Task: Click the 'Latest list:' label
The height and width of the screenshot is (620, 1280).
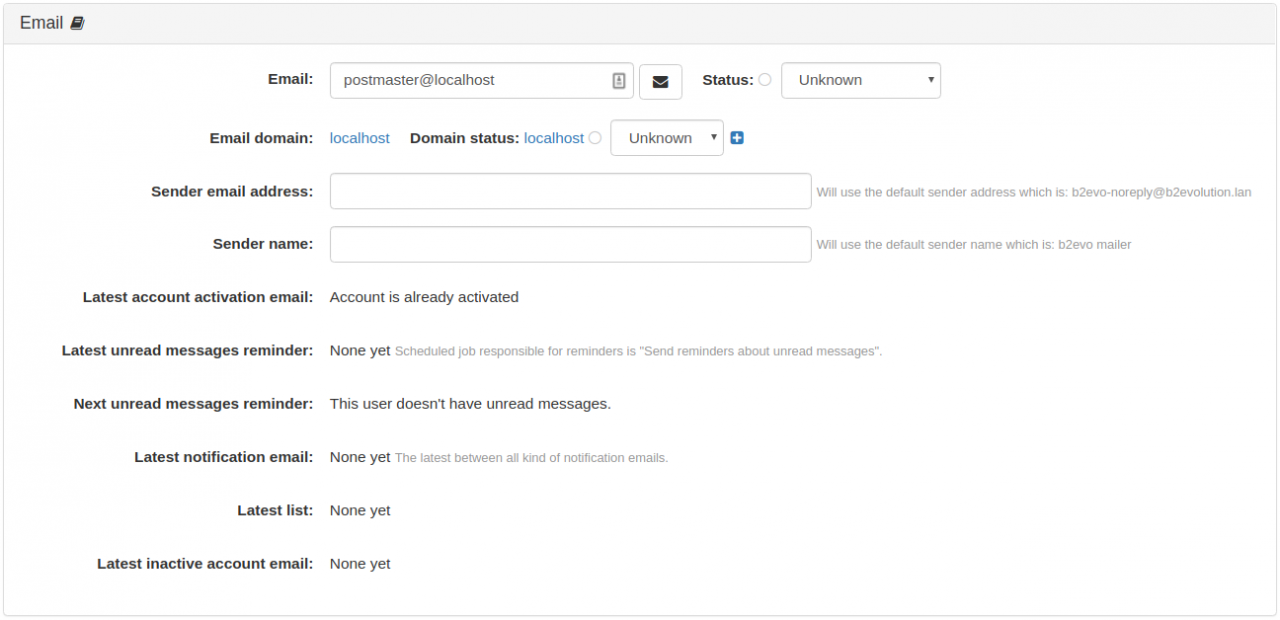Action: click(x=275, y=510)
